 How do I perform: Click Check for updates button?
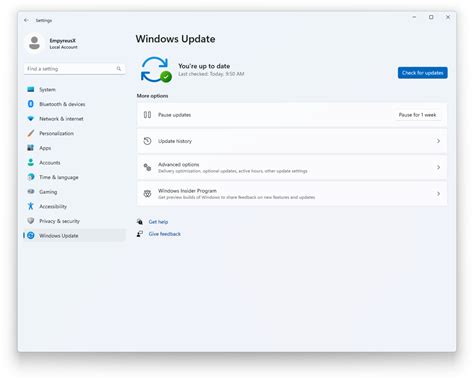[x=422, y=73]
